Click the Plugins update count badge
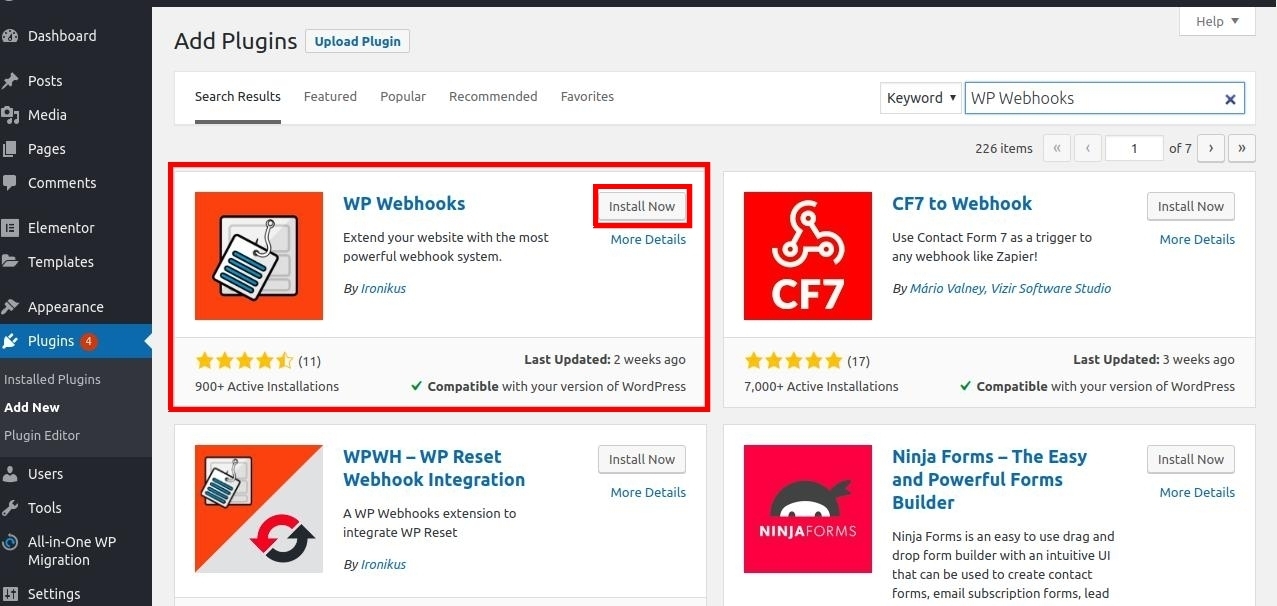Image resolution: width=1277 pixels, height=606 pixels. click(x=89, y=341)
